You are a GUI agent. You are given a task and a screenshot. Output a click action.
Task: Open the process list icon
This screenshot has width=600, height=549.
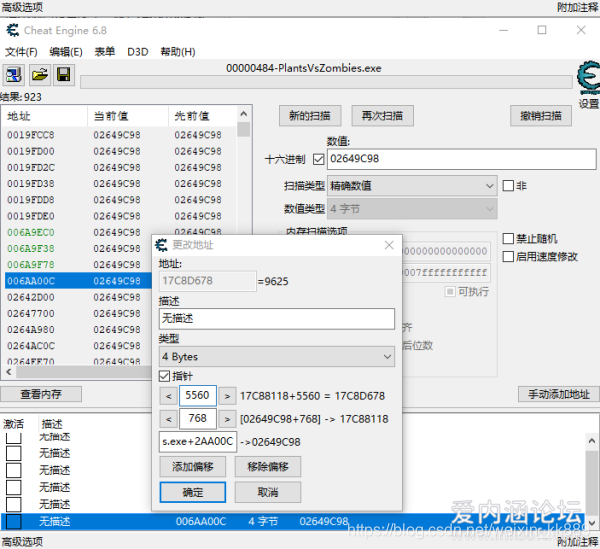[x=14, y=74]
